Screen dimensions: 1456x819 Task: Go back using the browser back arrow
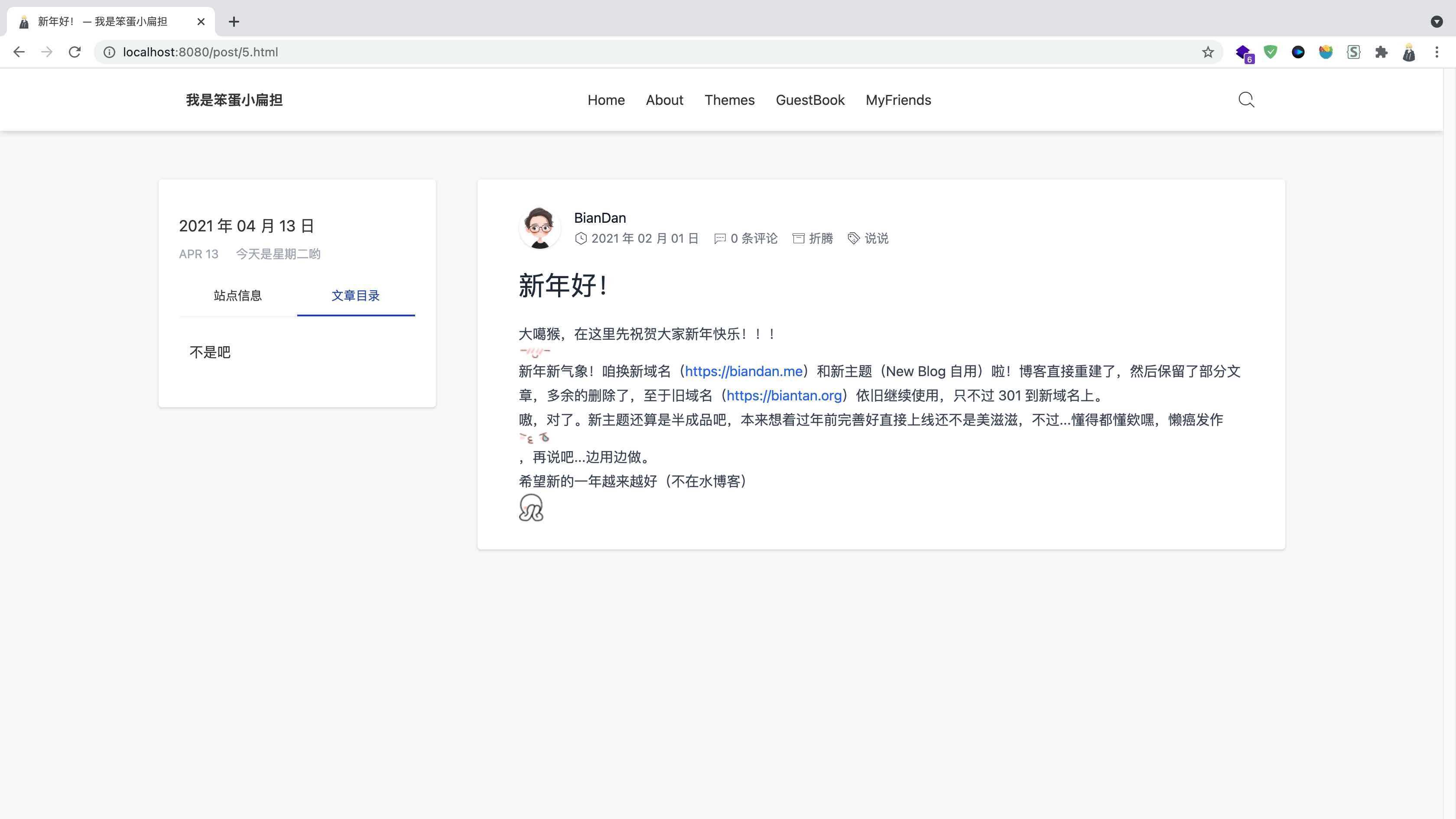(x=19, y=52)
